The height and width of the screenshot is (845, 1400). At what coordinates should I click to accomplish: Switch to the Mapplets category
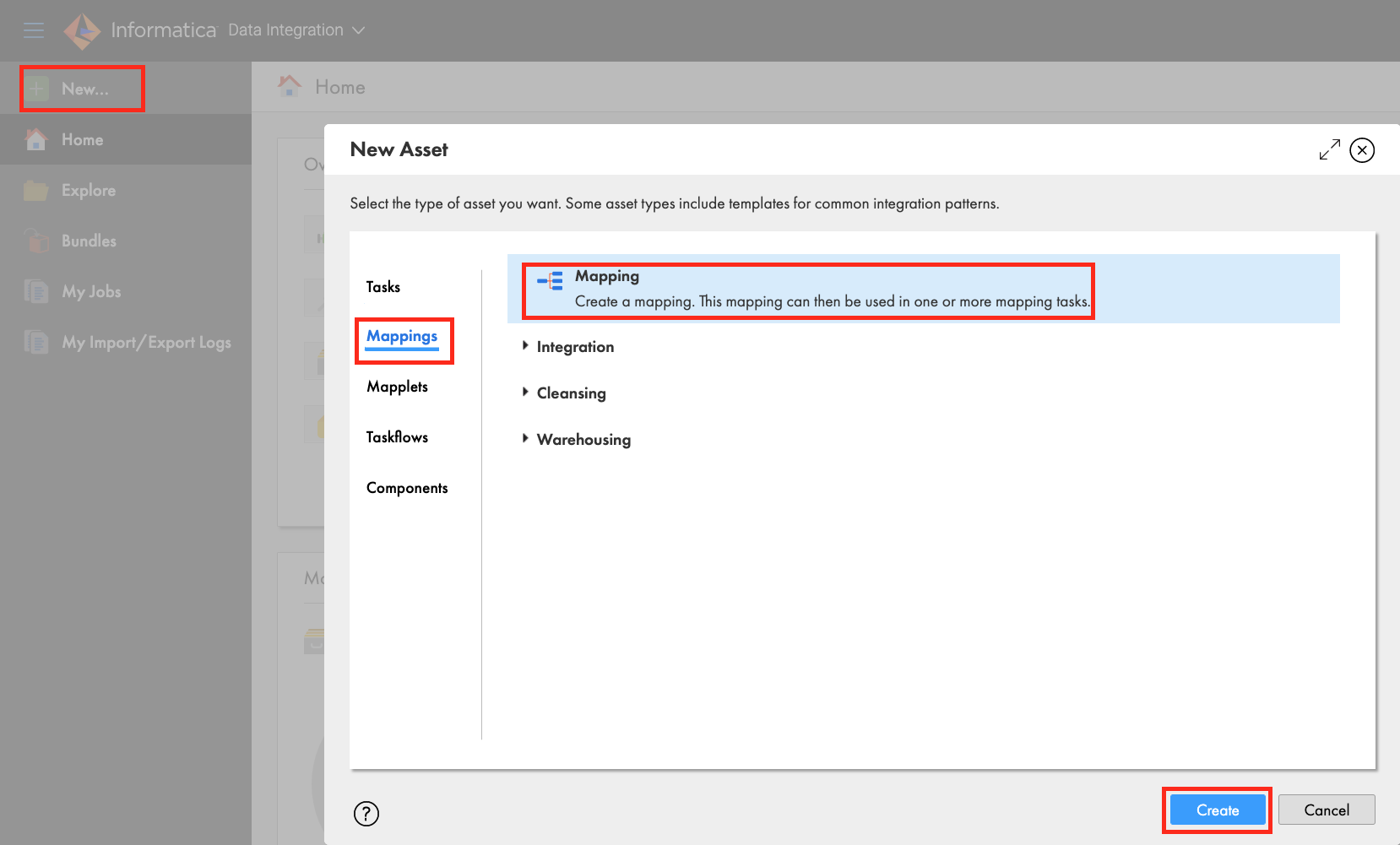coord(397,387)
